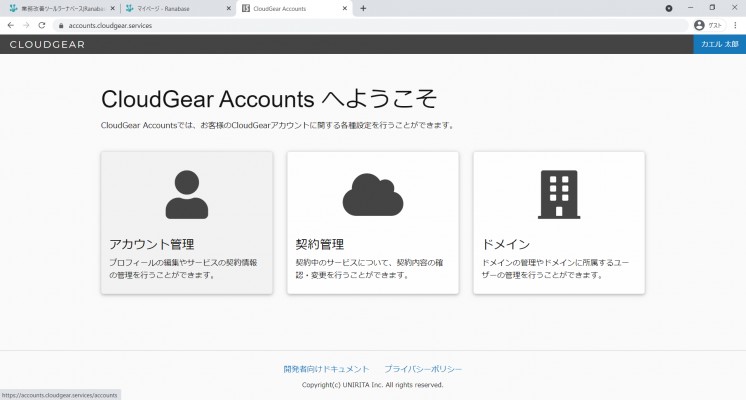Open a new tab with plus icon
The height and width of the screenshot is (400, 746).
pos(363,8)
